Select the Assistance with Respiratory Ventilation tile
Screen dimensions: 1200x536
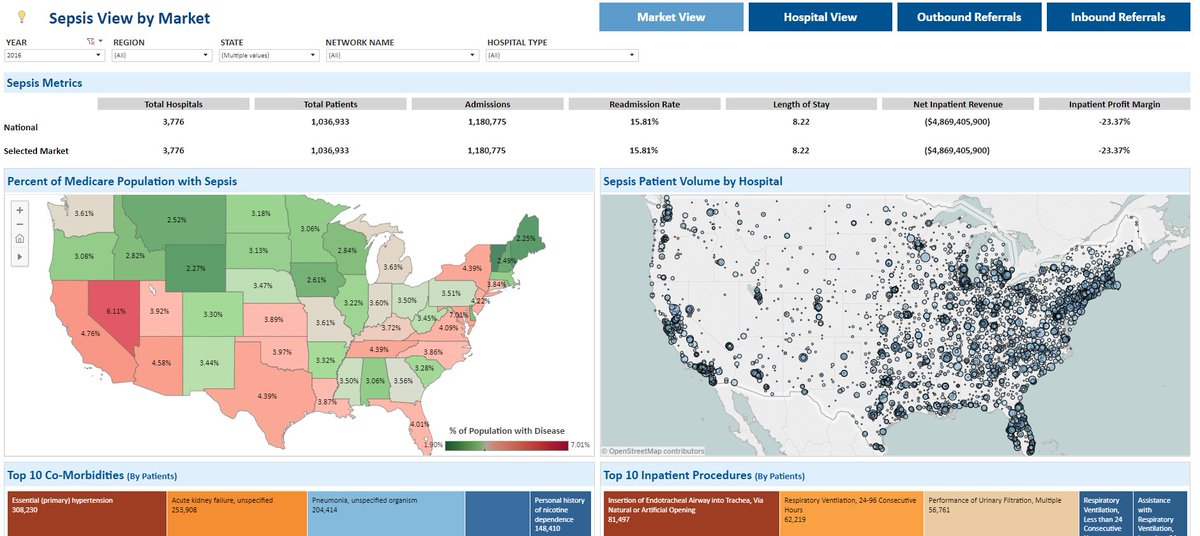pos(1163,513)
